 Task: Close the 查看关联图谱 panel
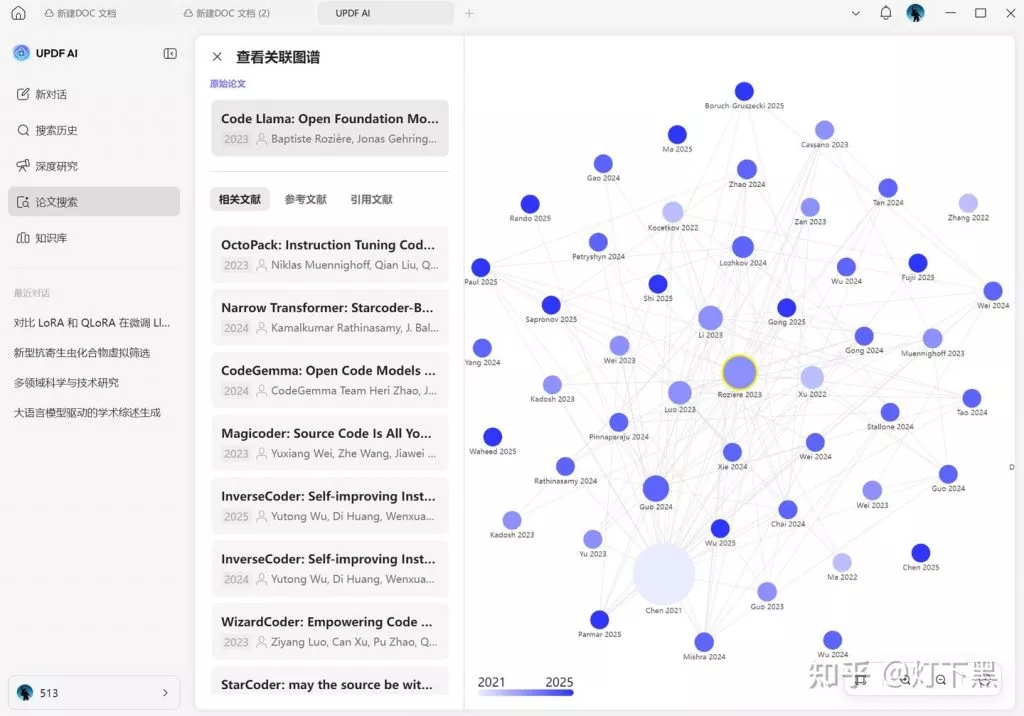tap(217, 56)
